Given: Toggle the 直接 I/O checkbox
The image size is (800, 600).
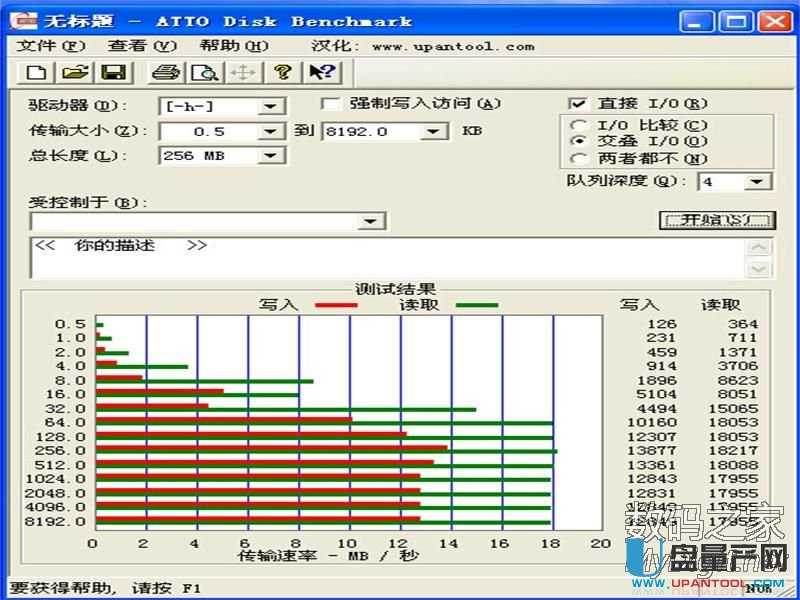Looking at the screenshot, I should (576, 104).
